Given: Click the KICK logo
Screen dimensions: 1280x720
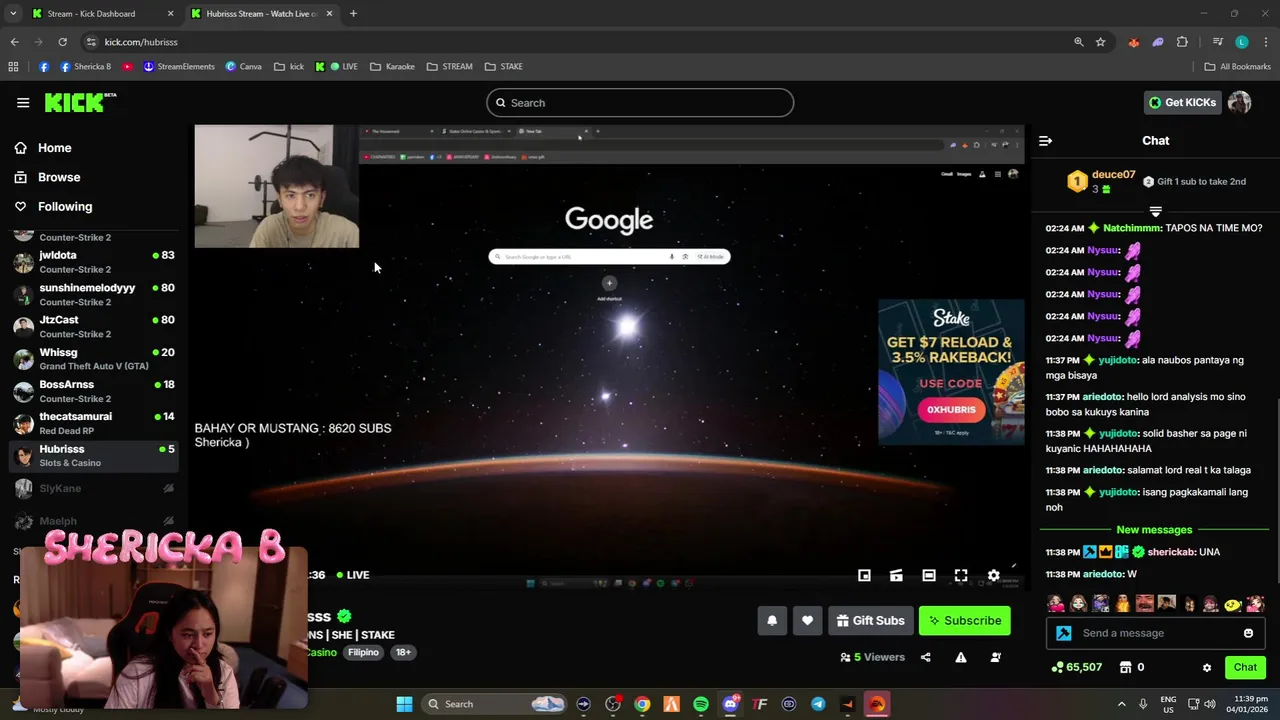Looking at the screenshot, I should [80, 102].
